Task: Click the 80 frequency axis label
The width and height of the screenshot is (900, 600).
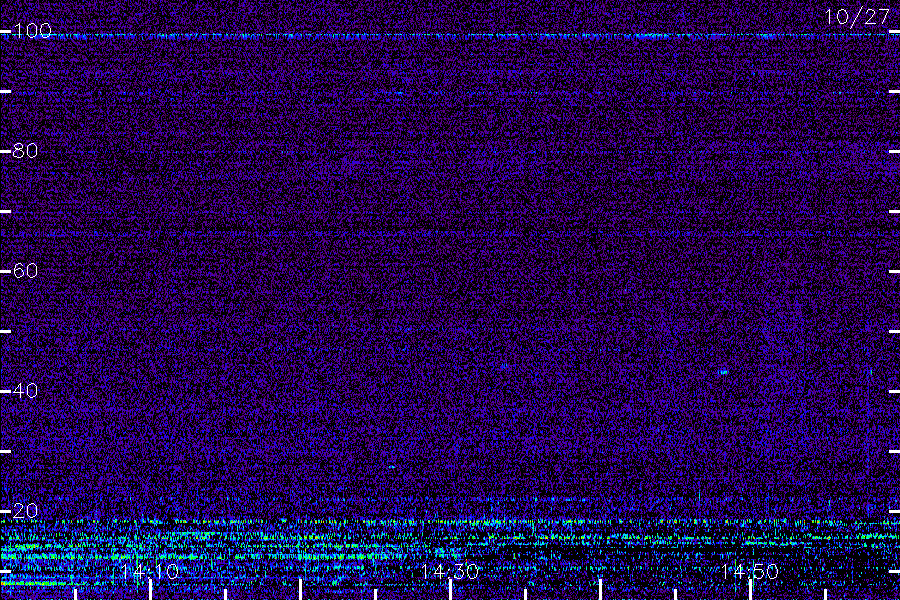Action: 25,150
